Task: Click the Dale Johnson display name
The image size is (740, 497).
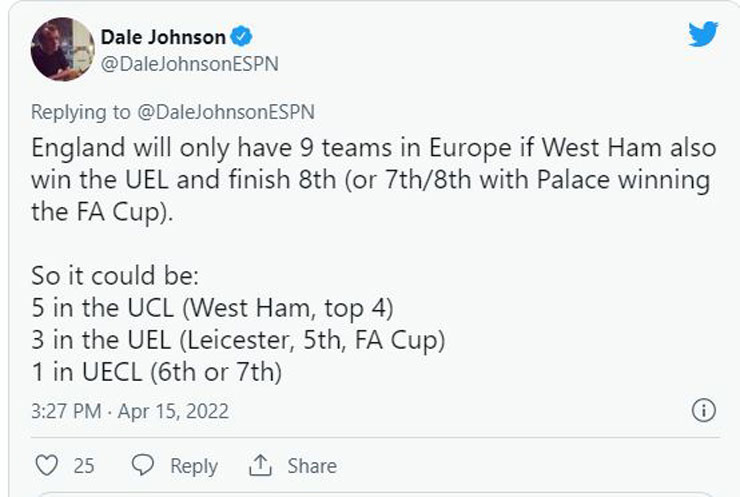Action: click(163, 38)
